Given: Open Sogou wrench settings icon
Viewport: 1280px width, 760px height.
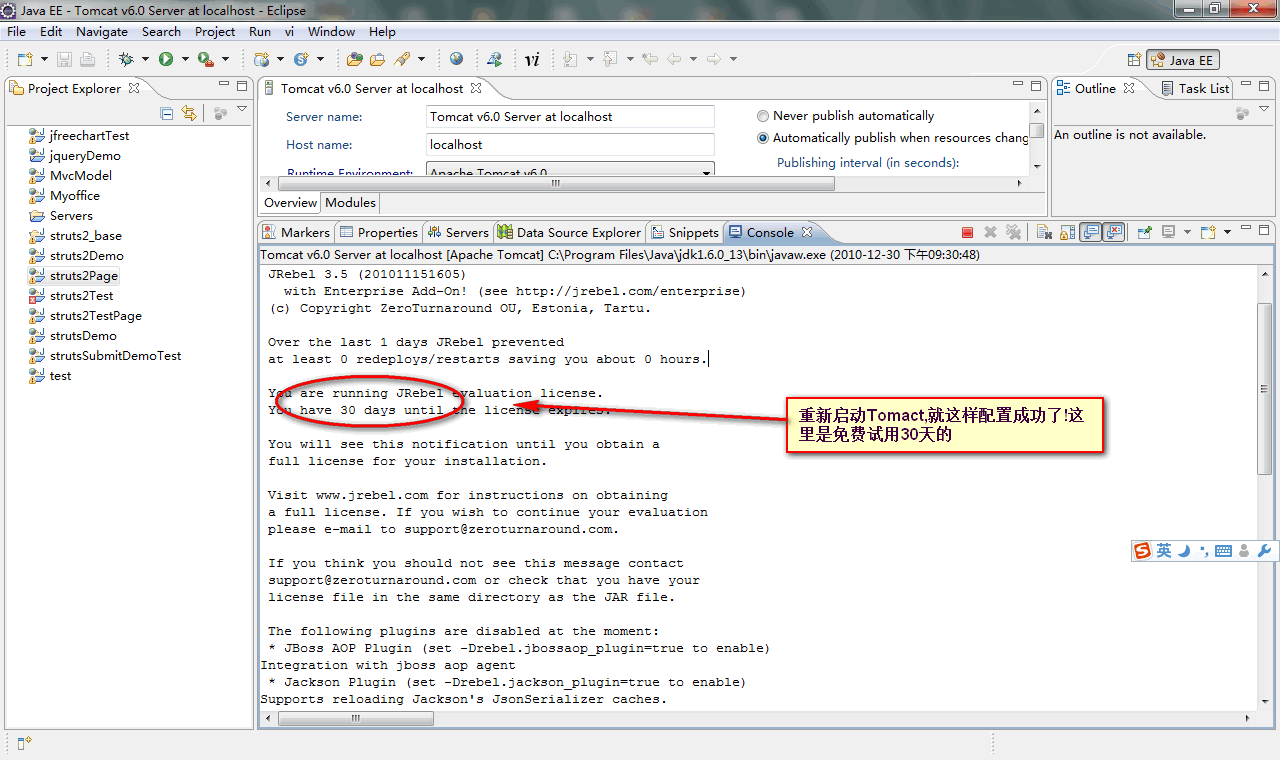Looking at the screenshot, I should click(x=1264, y=551).
